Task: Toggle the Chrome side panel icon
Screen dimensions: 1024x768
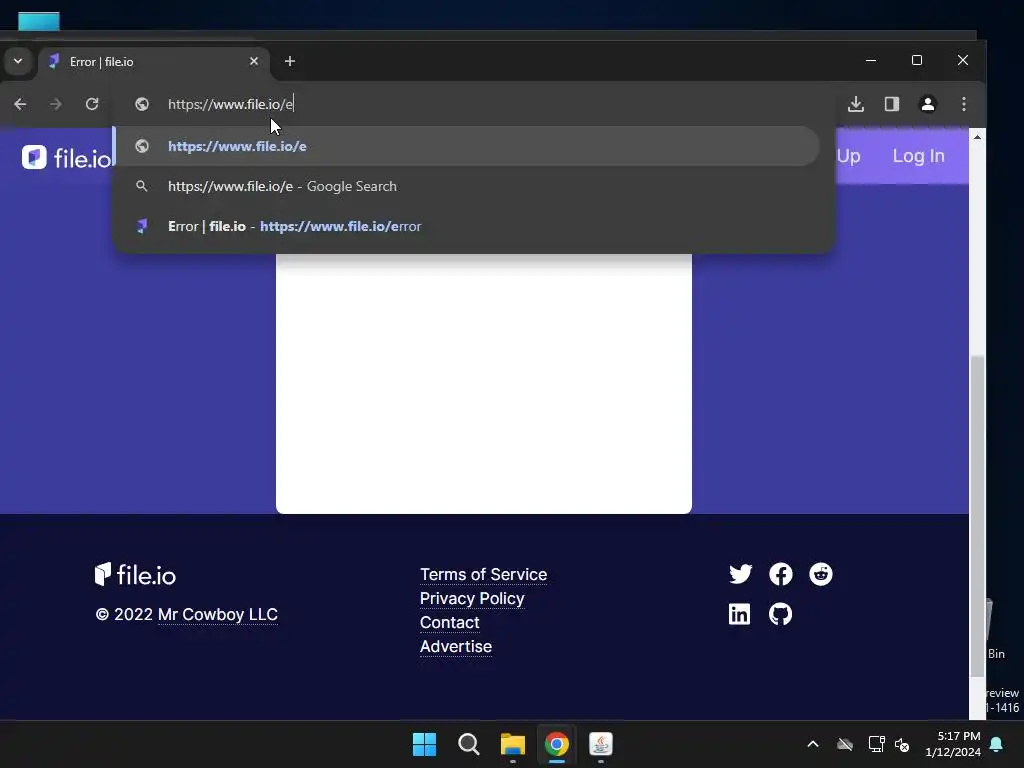Action: 892,104
